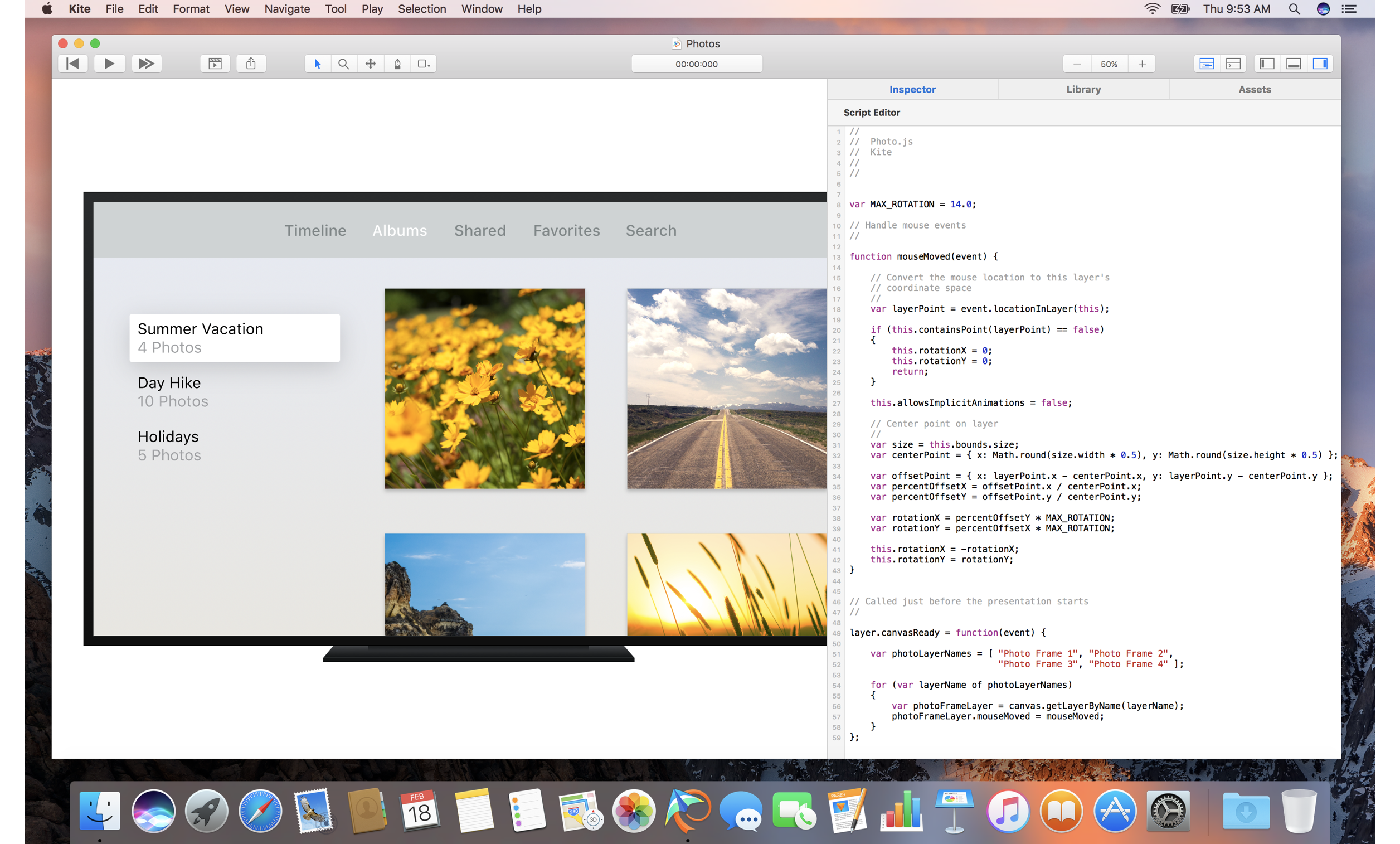Open the 50% zoom level dropdown
Viewport: 1400px width, 844px height.
click(x=1109, y=64)
